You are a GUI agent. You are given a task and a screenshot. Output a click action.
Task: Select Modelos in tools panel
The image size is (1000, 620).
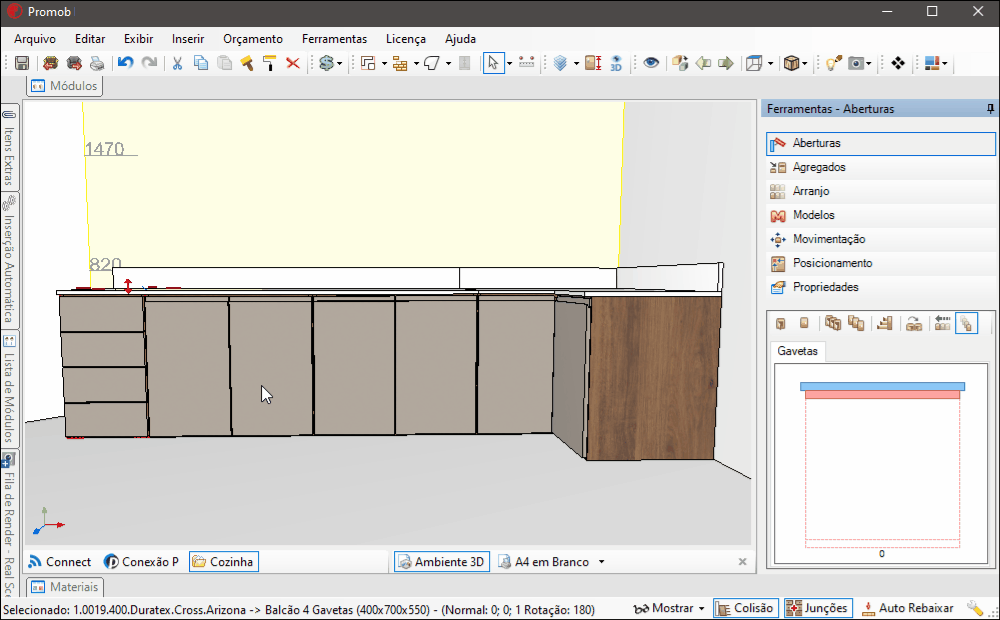(x=881, y=215)
